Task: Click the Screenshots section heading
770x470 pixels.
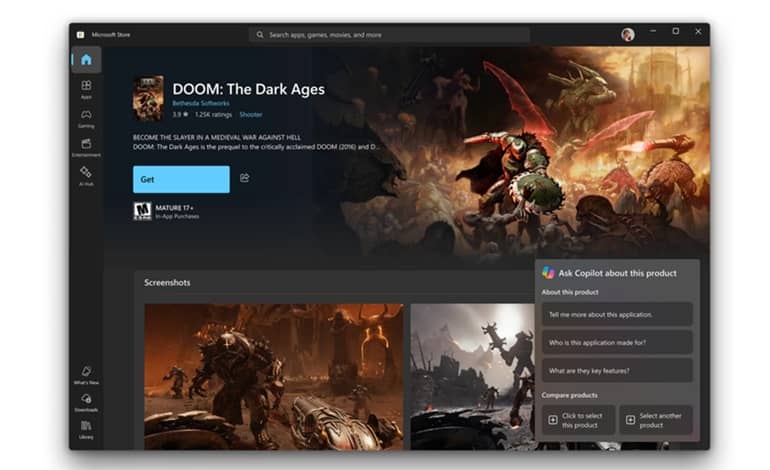Action: 167,282
